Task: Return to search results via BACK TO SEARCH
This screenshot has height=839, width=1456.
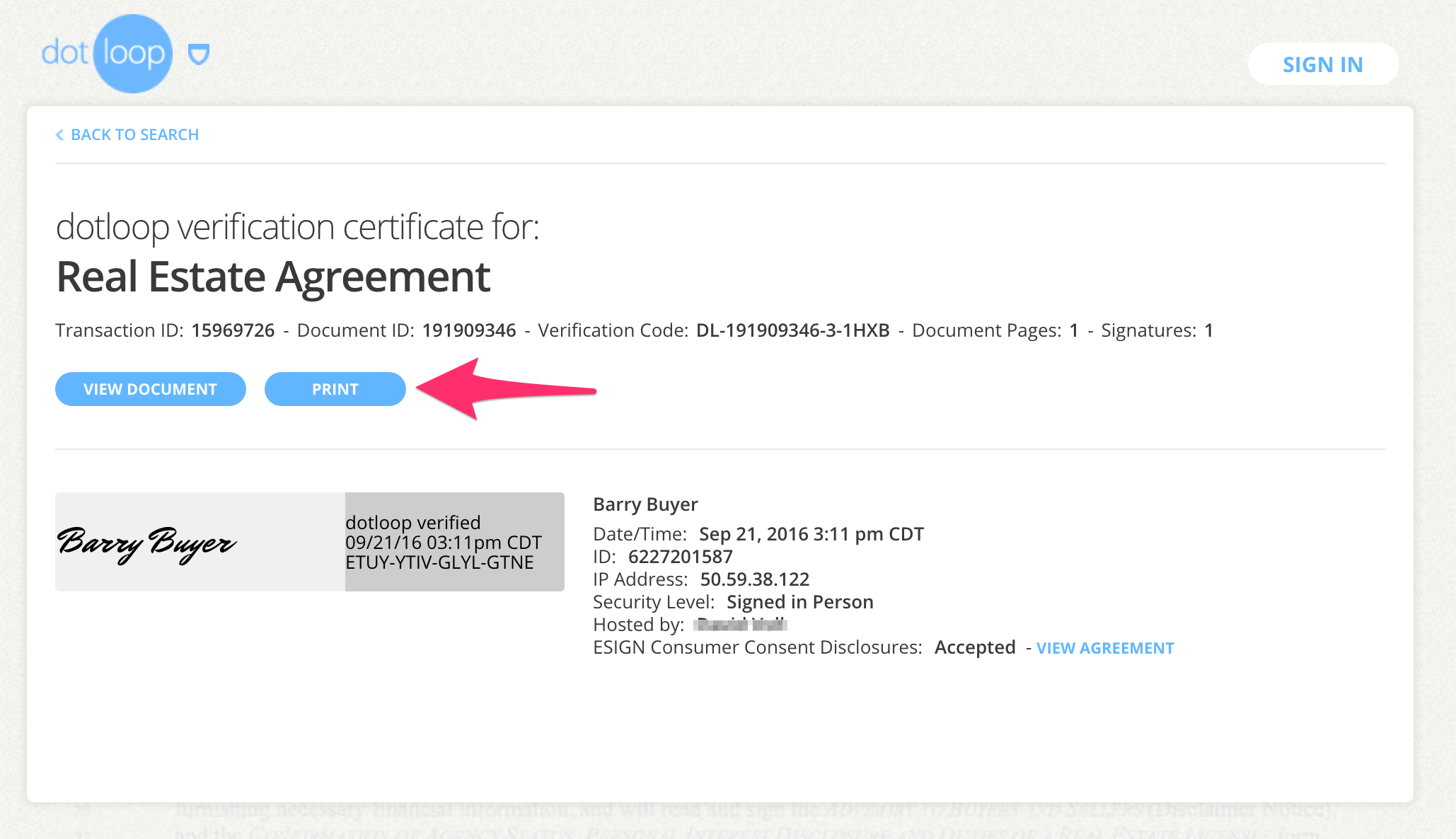Action: [134, 134]
